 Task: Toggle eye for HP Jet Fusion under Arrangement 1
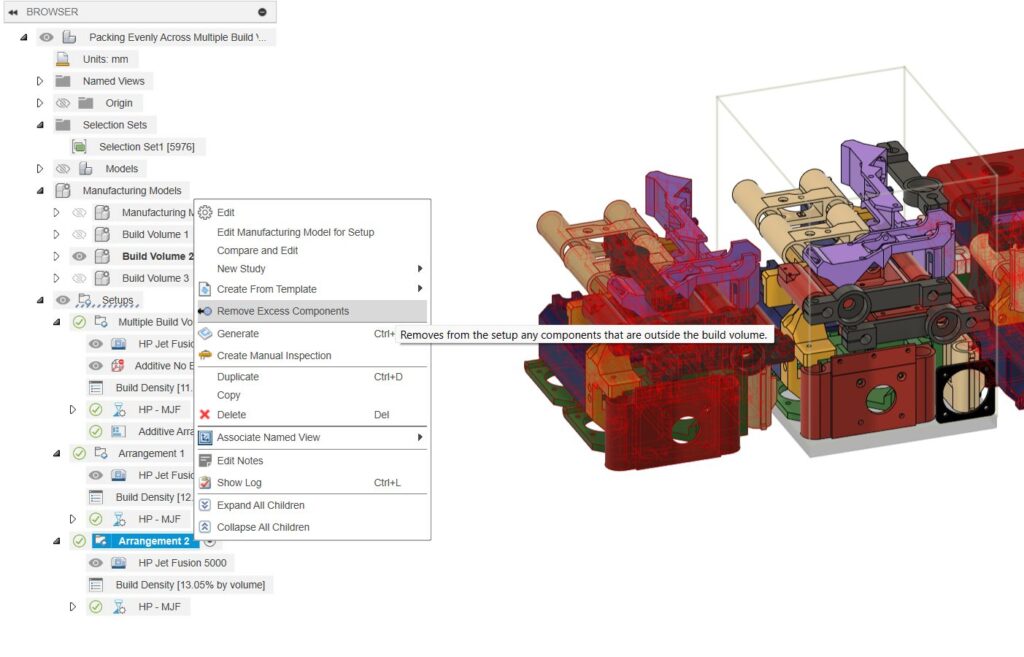95,475
